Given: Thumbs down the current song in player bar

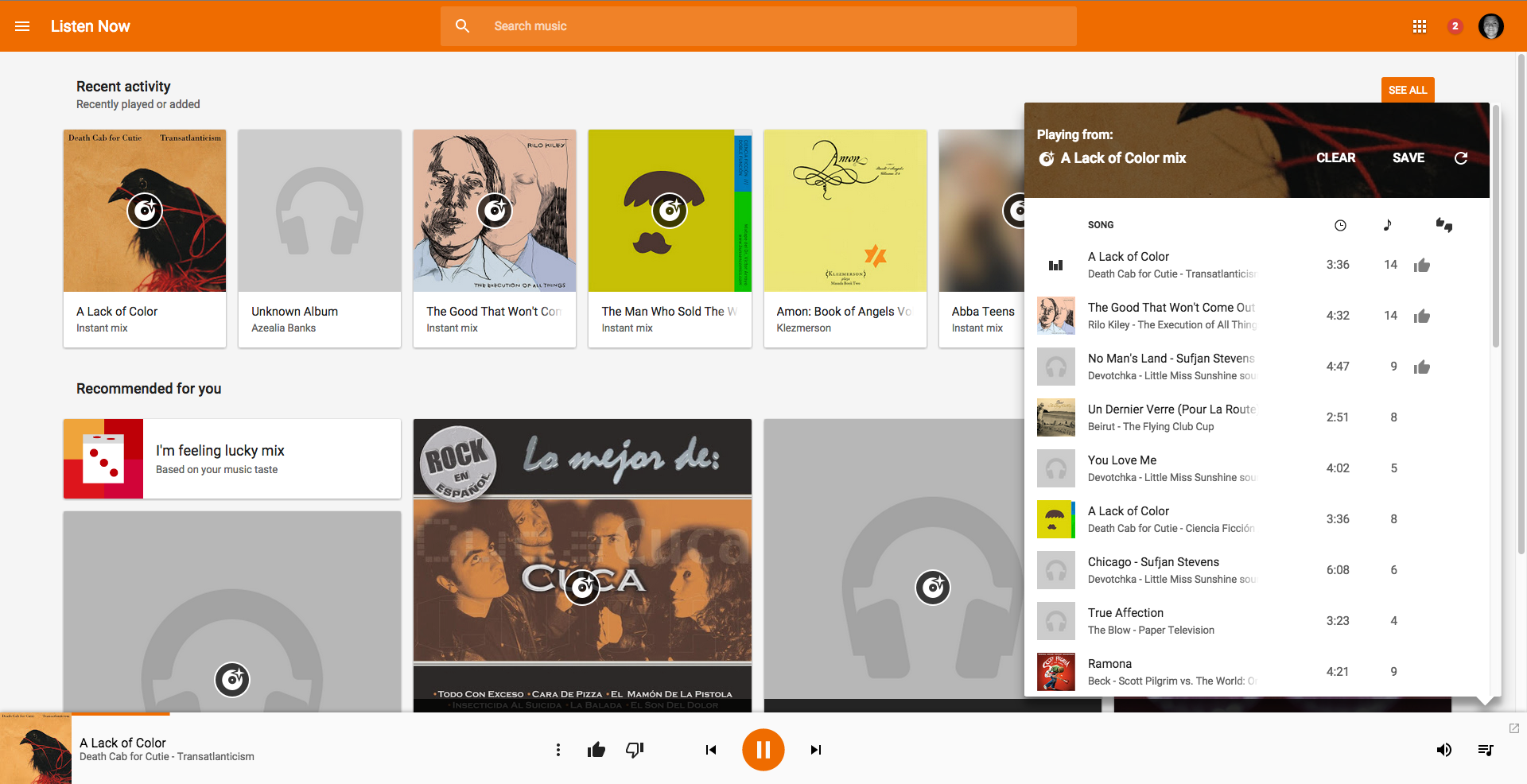Looking at the screenshot, I should click(635, 750).
